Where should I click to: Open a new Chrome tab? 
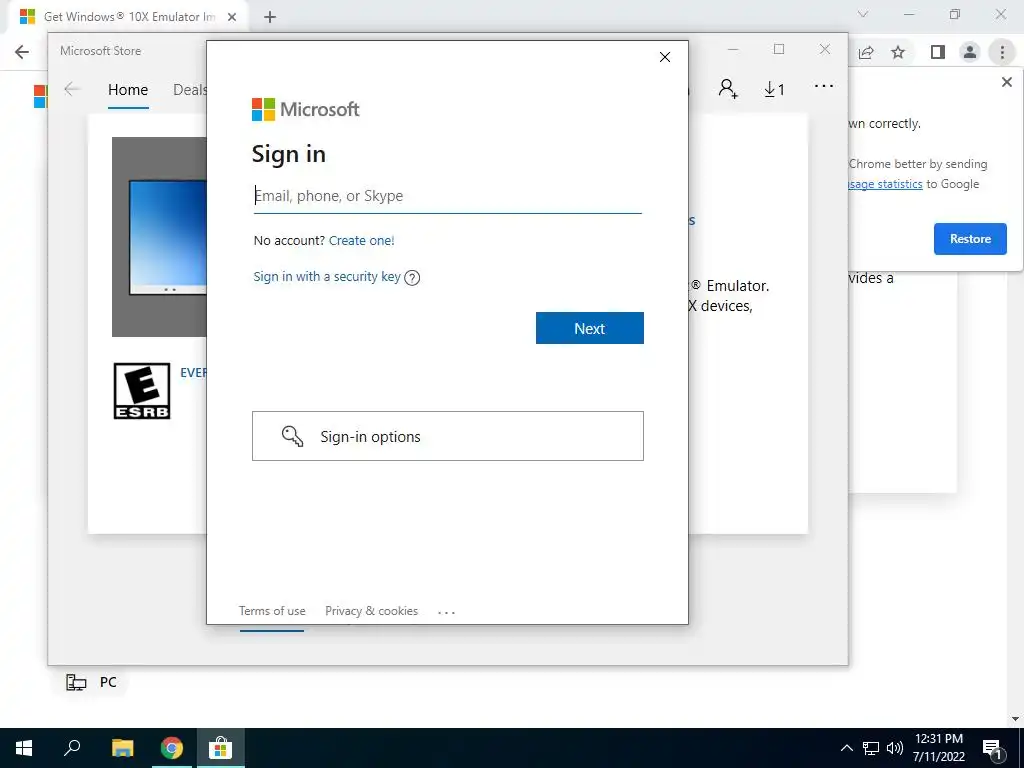click(270, 17)
